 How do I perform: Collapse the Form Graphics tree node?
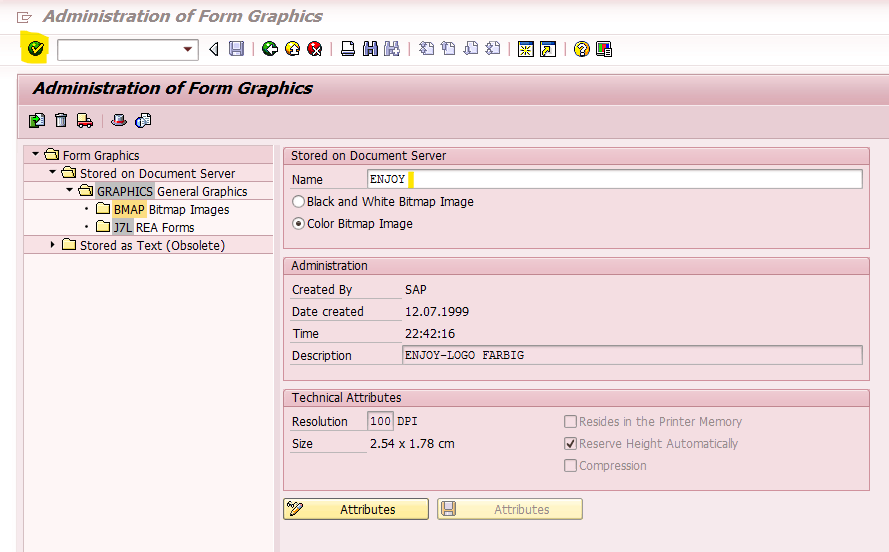pos(36,154)
